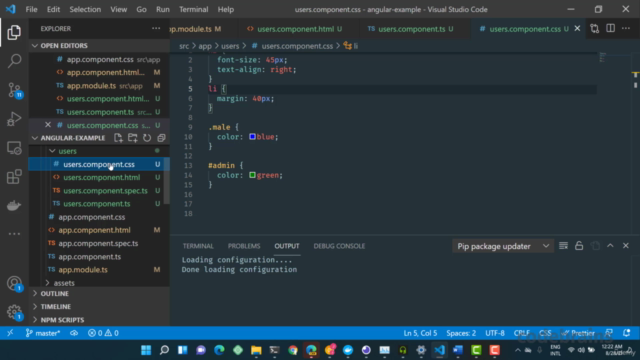Image resolution: width=640 pixels, height=360 pixels.
Task: Click master branch in status bar
Action: click(x=43, y=333)
